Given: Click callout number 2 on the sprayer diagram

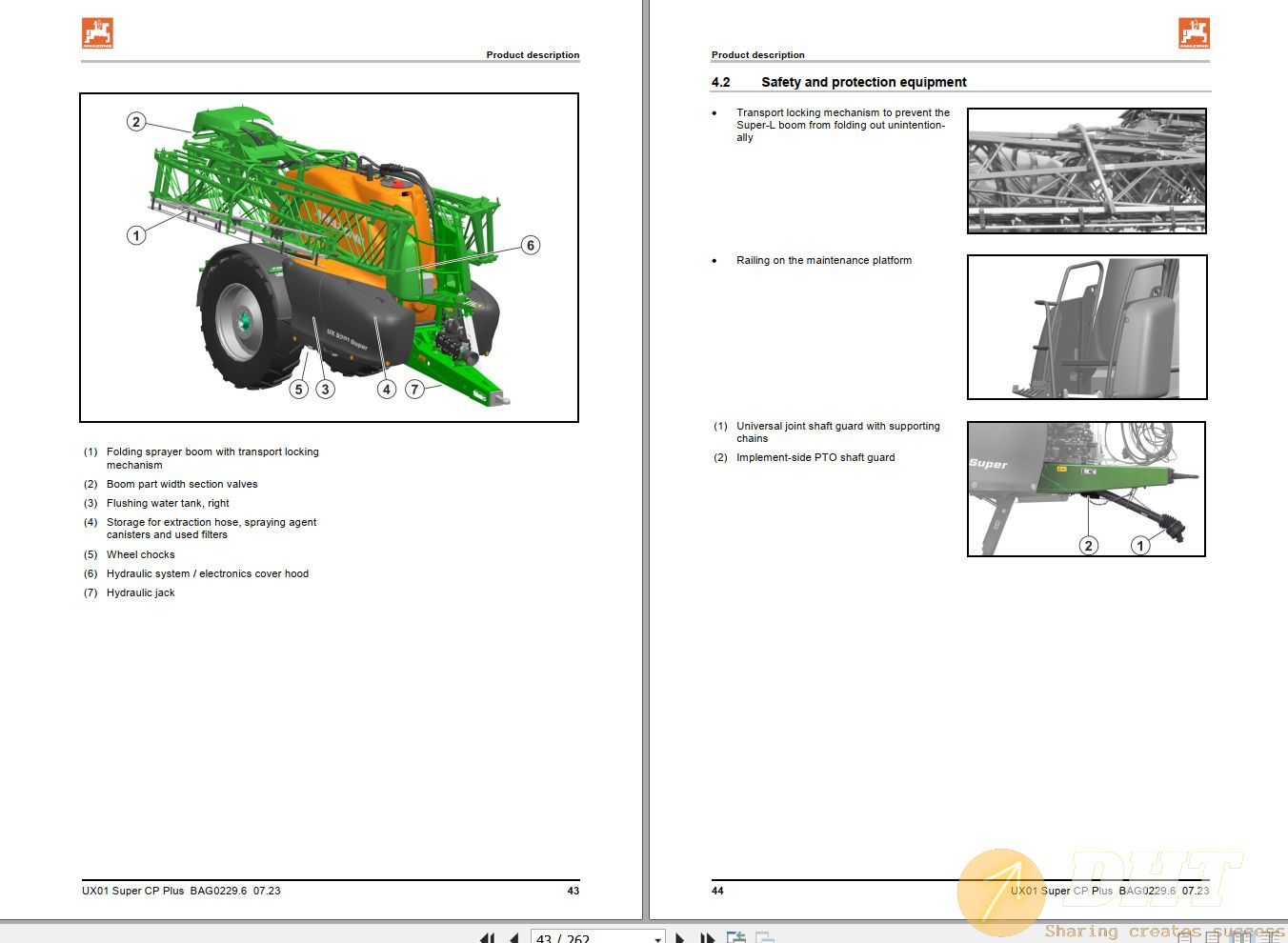Looking at the screenshot, I should (x=136, y=121).
